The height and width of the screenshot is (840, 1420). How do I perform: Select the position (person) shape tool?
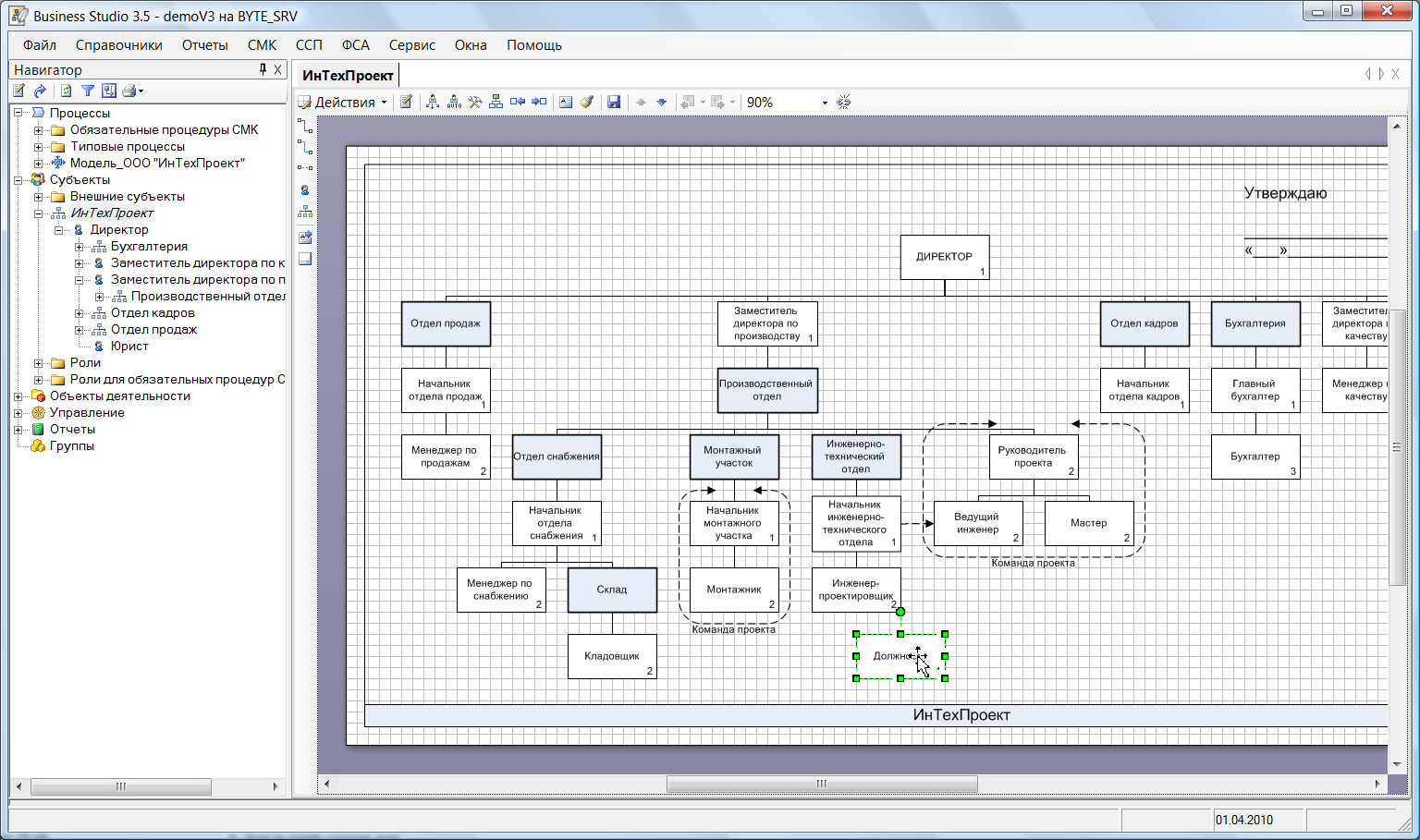pos(304,189)
